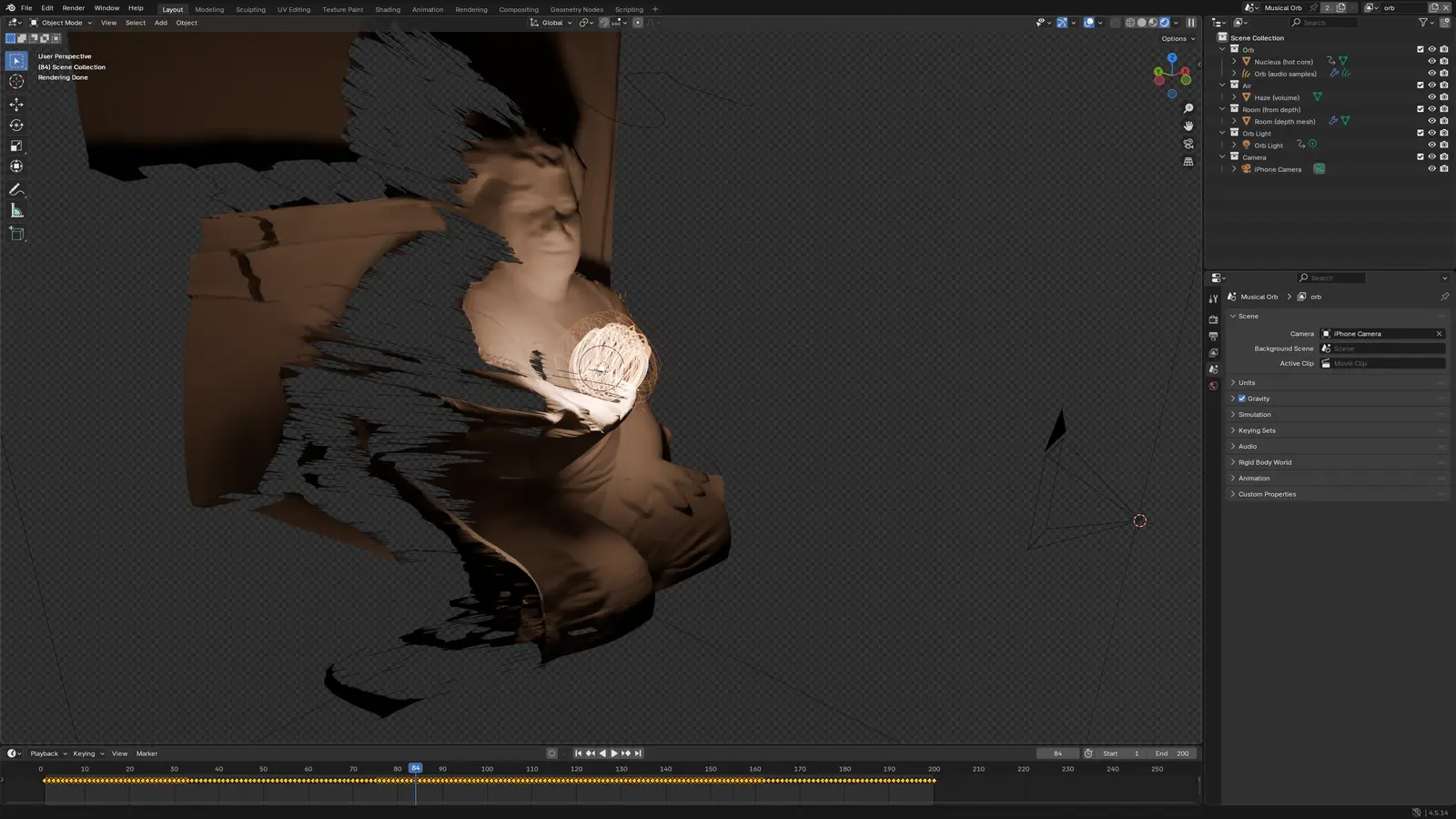This screenshot has width=1456, height=819.
Task: Click the pan hand icon in viewport
Action: coord(1188,126)
